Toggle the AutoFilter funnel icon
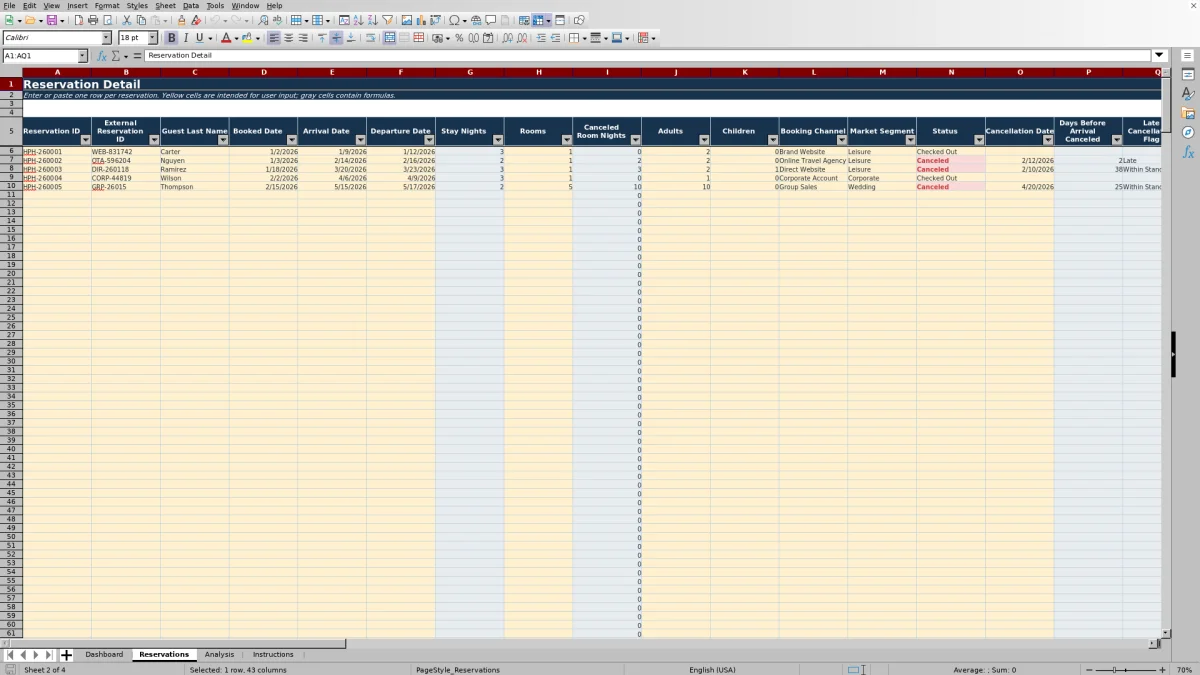Image resolution: width=1200 pixels, height=675 pixels. click(387, 20)
